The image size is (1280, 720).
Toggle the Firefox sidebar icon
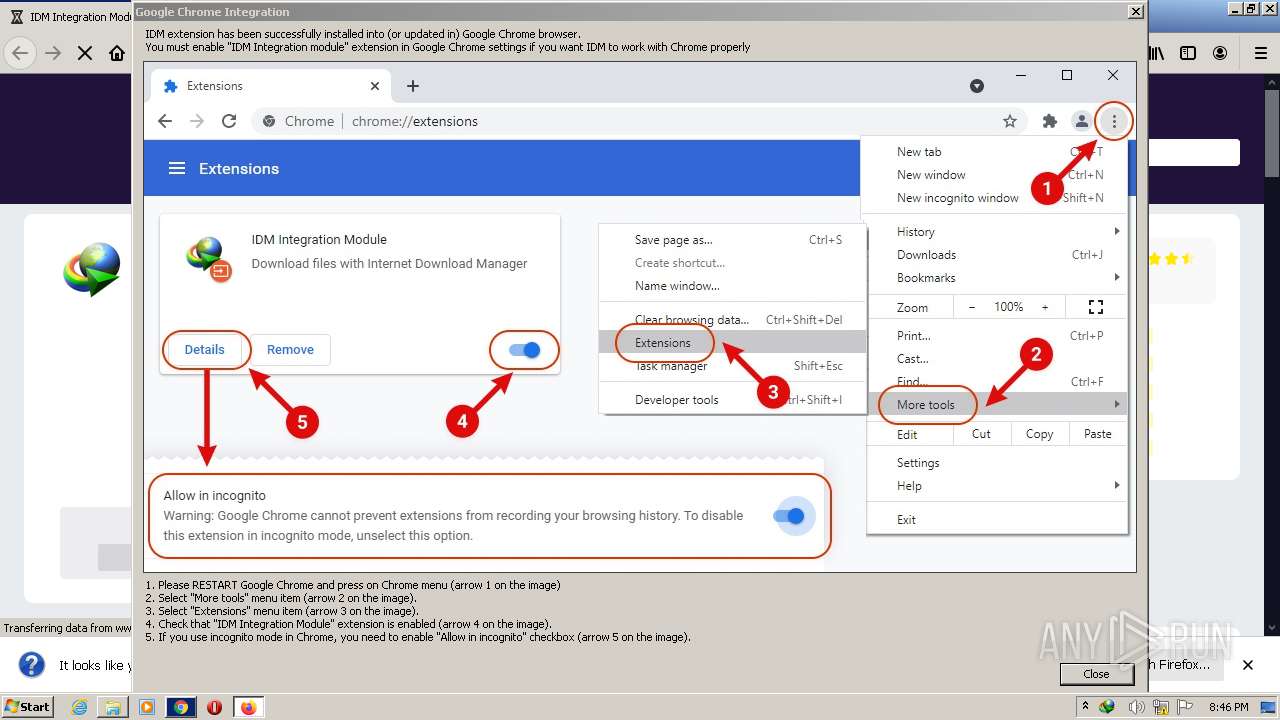coord(1188,53)
